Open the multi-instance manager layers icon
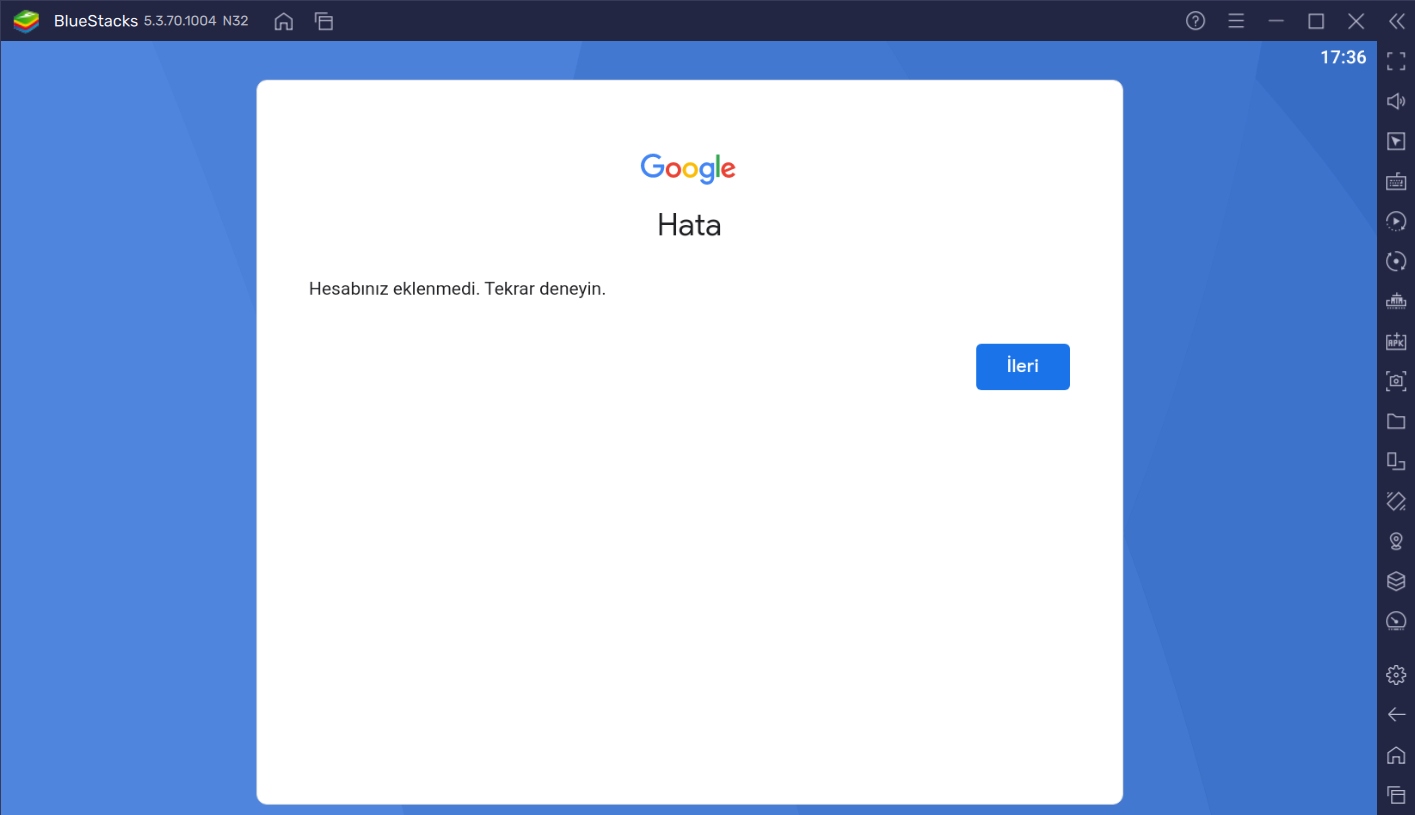The width and height of the screenshot is (1415, 815). coord(1396,581)
